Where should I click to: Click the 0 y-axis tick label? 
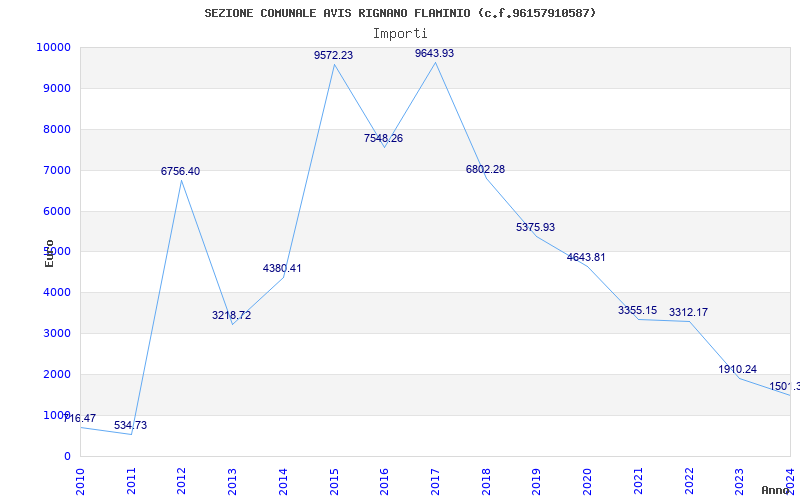[67, 457]
